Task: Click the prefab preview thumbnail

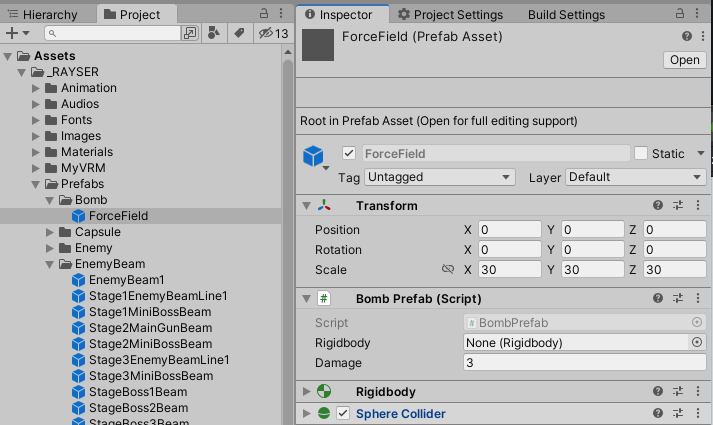Action: point(318,45)
